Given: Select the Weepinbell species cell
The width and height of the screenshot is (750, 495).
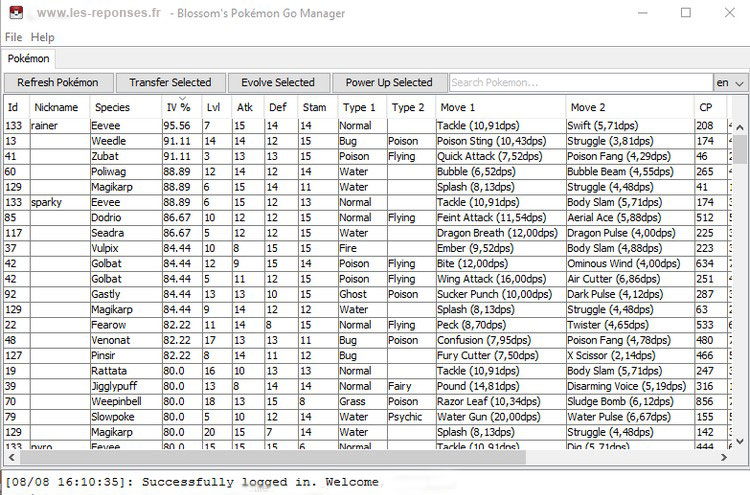Looking at the screenshot, I should pos(126,401).
